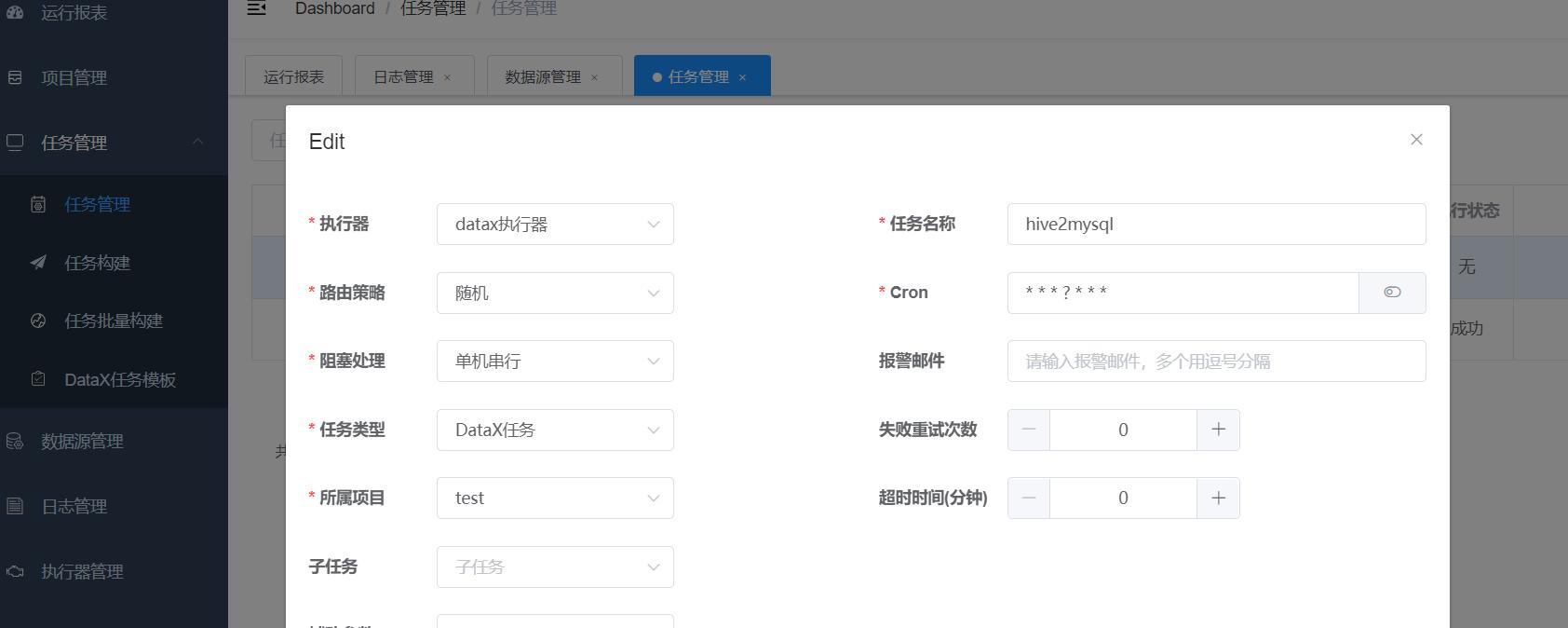
Task: Click the 超时时间(分钟) number field
Action: pyautogui.click(x=1123, y=498)
